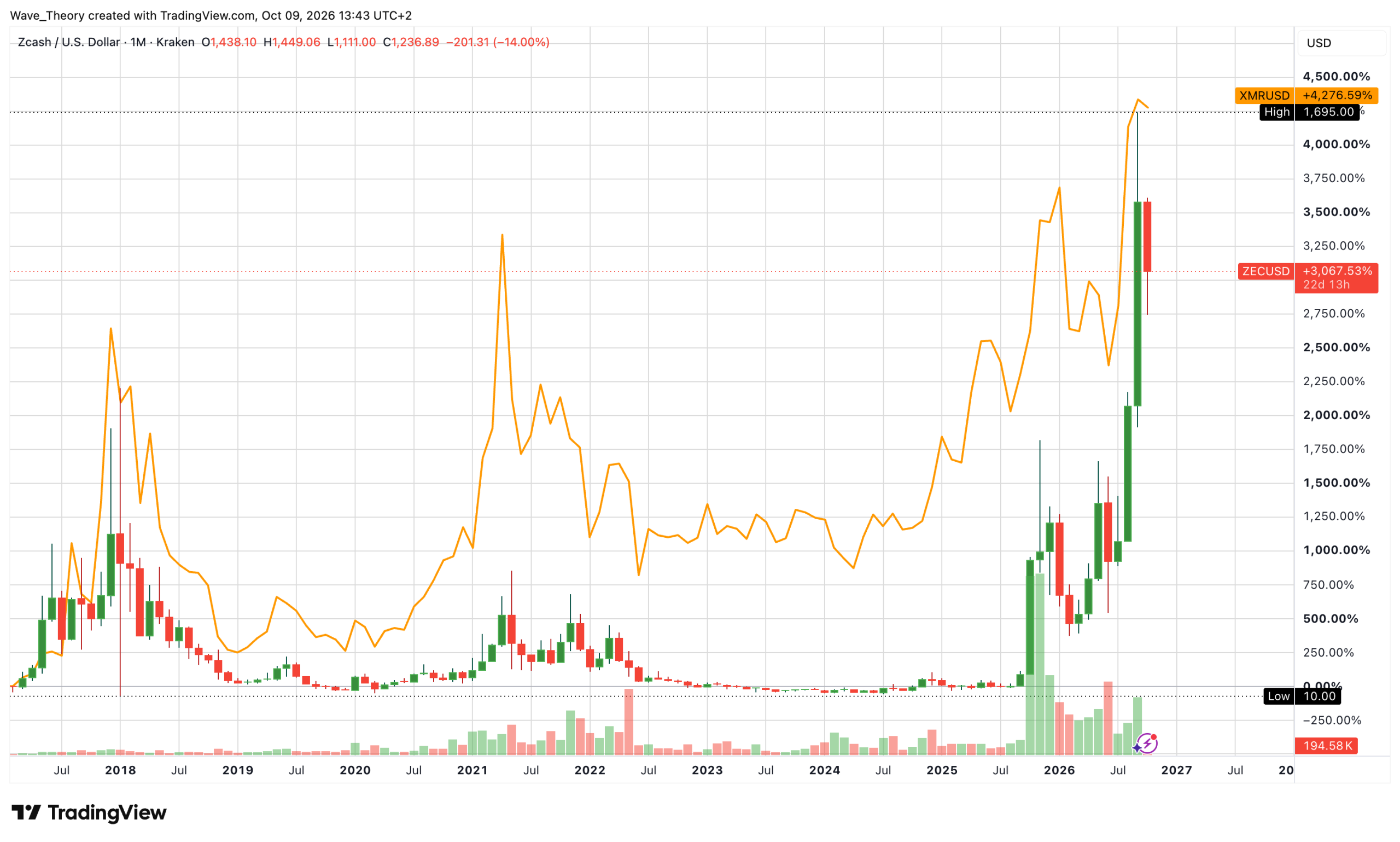This screenshot has height=842, width=1400.
Task: Click the −250.00% level on price scale
Action: 1332,721
